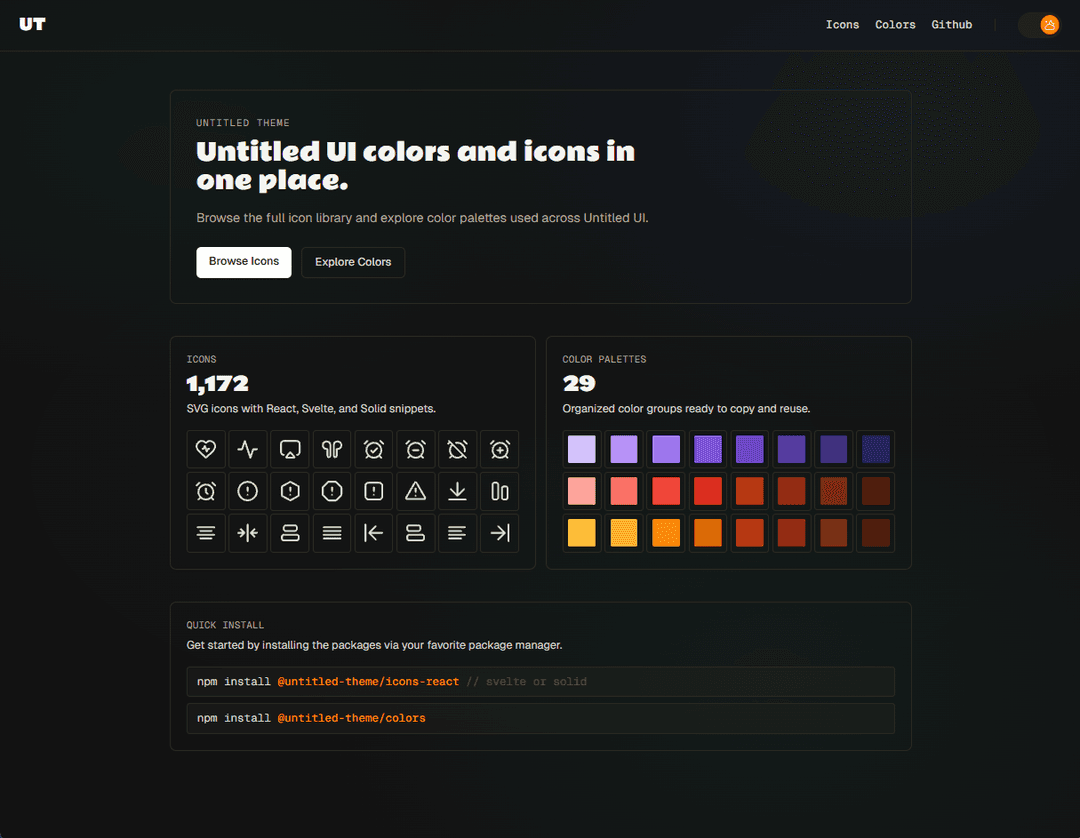Pick the AirPods earbuds icon
Image resolution: width=1080 pixels, height=838 pixels.
(332, 450)
